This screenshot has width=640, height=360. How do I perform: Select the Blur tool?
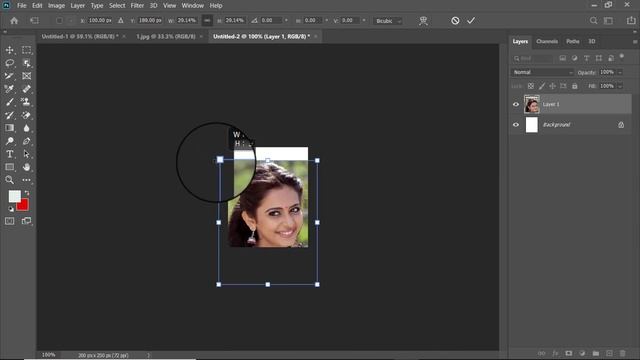[x=27, y=128]
